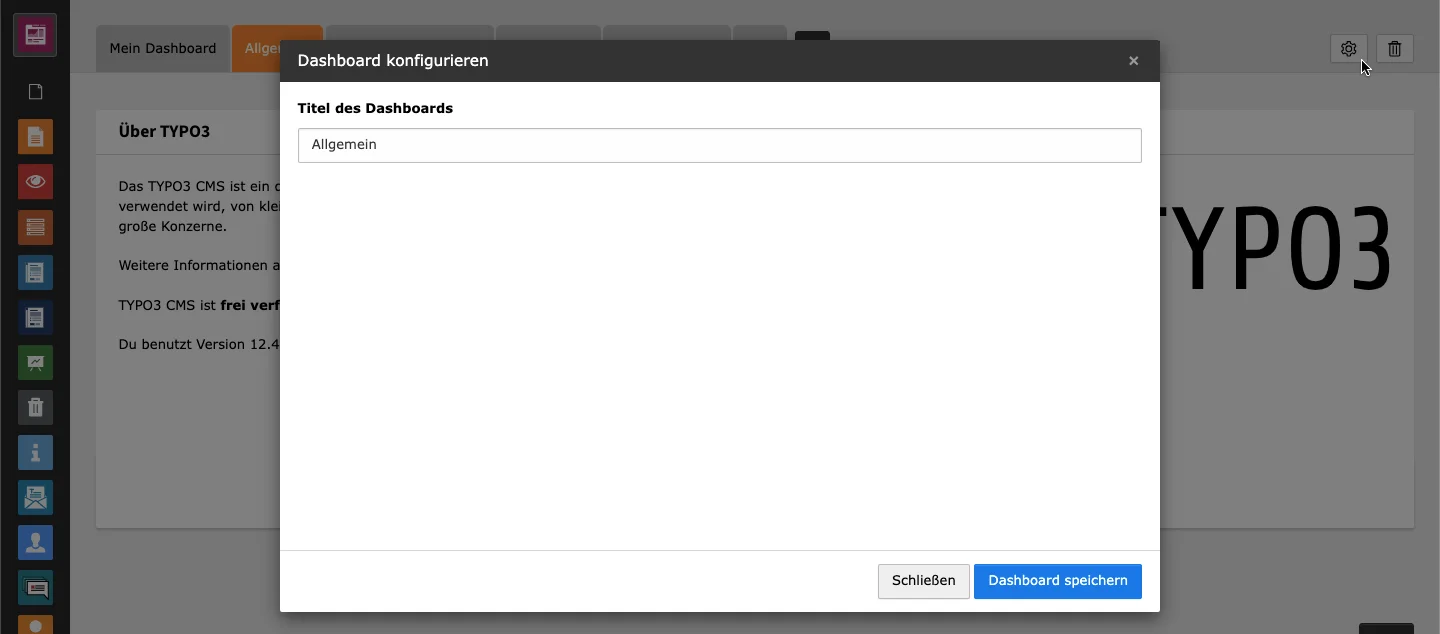Open the Dashboard module at sidebar top

tap(35, 34)
